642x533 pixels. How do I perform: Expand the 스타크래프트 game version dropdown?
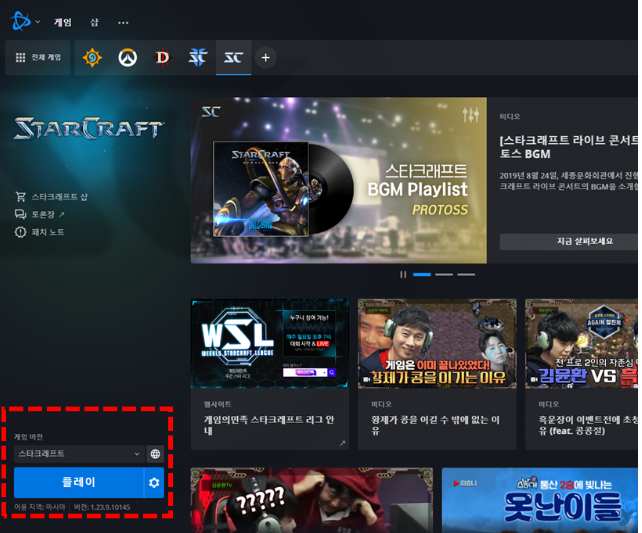coord(79,454)
